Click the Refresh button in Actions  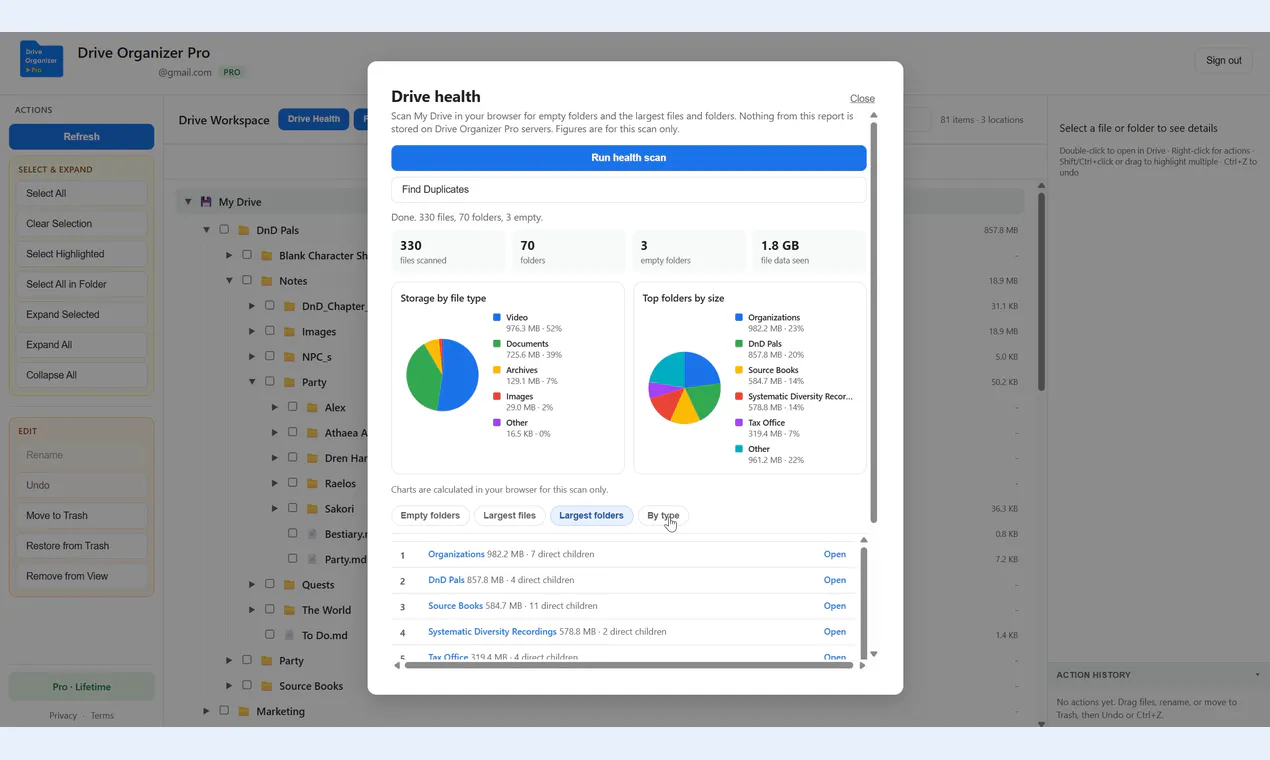81,137
